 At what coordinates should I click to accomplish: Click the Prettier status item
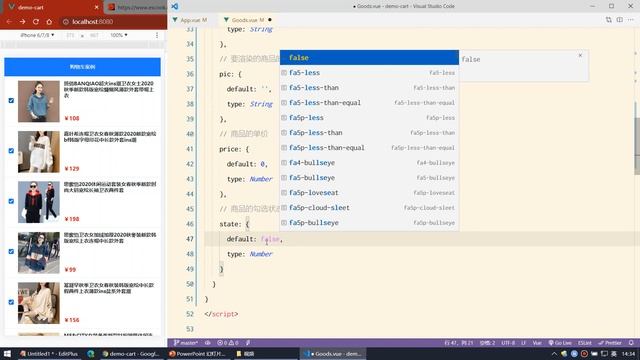click(610, 343)
